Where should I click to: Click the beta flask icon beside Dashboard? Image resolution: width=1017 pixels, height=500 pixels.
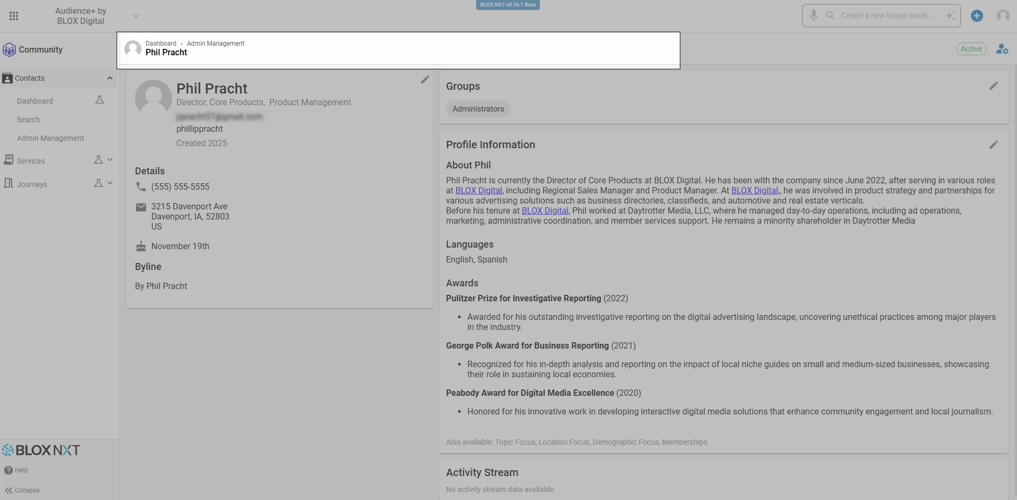pos(99,101)
